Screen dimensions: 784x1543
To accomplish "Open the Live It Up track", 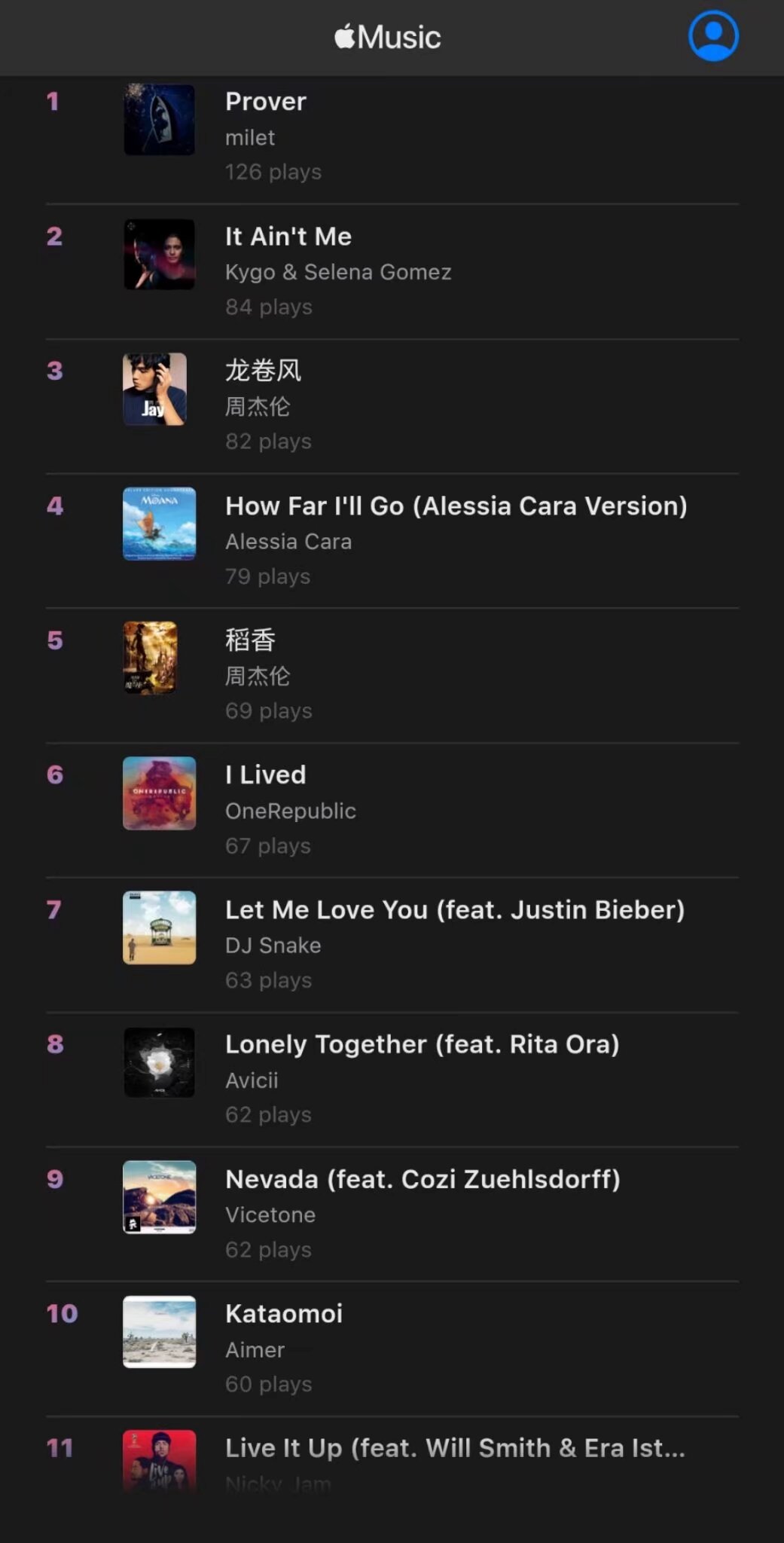I will pyautogui.click(x=455, y=1448).
